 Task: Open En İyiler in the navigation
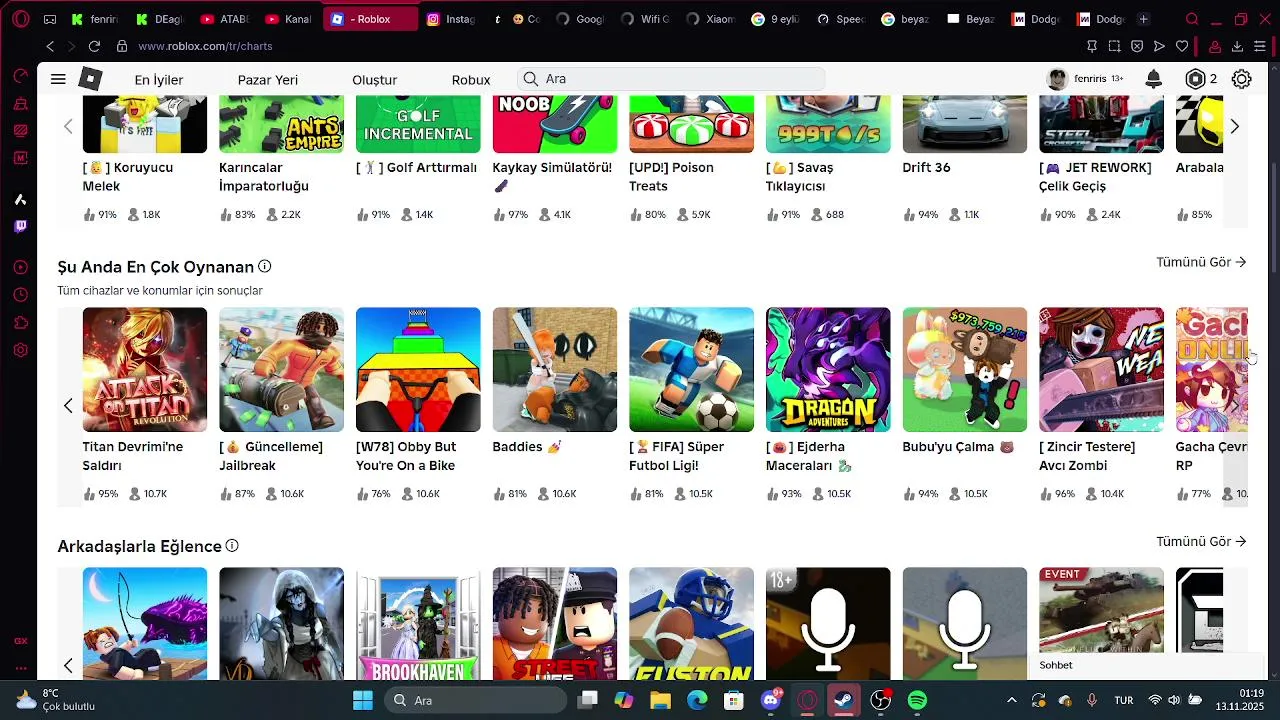click(159, 80)
